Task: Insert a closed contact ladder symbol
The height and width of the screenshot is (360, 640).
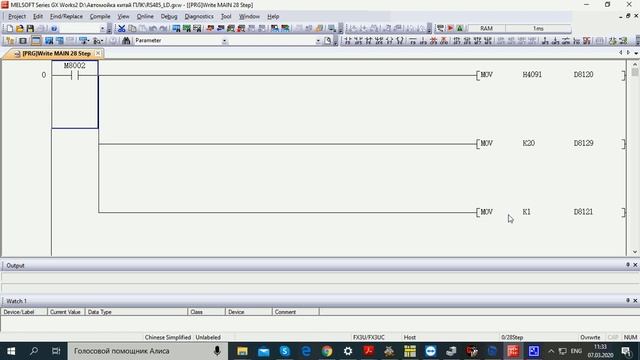Action: pos(369,40)
